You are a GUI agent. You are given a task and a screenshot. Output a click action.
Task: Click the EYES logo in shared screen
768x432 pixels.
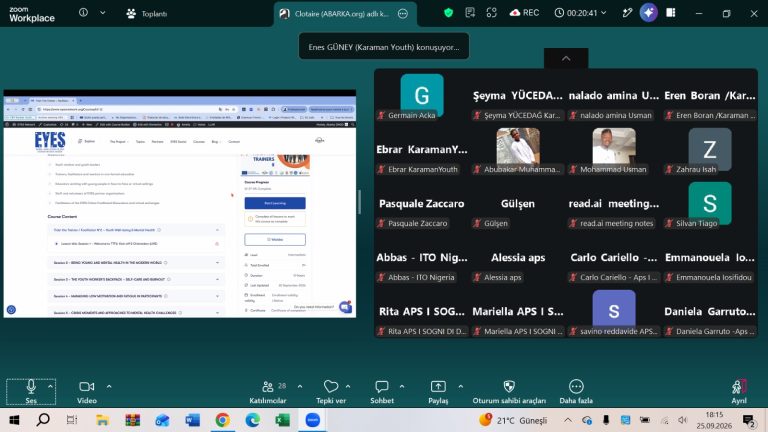pos(49,142)
